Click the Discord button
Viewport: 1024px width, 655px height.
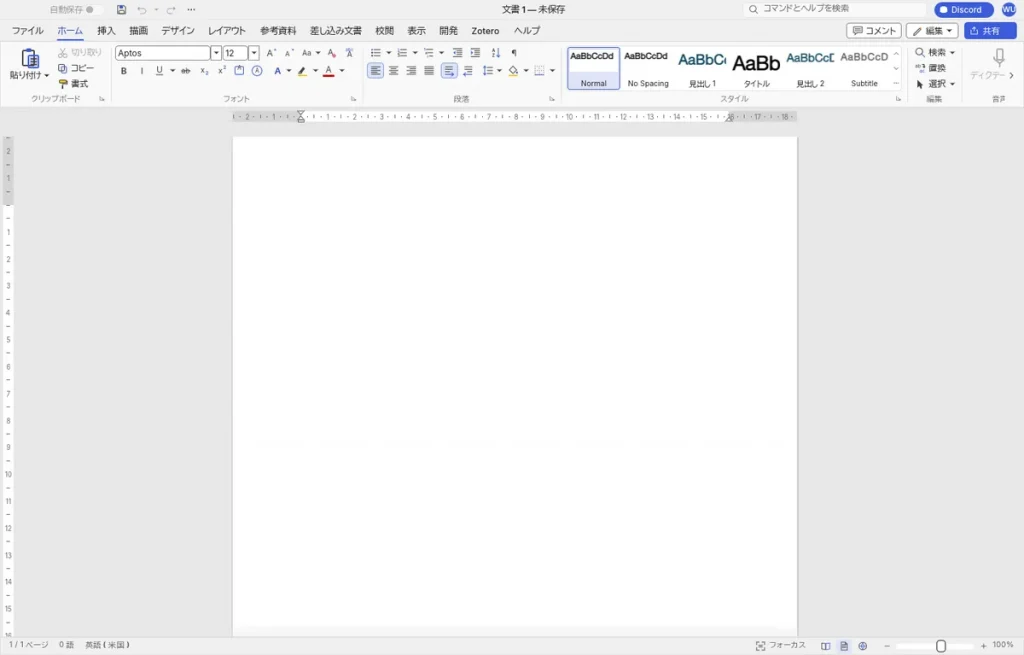(x=963, y=10)
